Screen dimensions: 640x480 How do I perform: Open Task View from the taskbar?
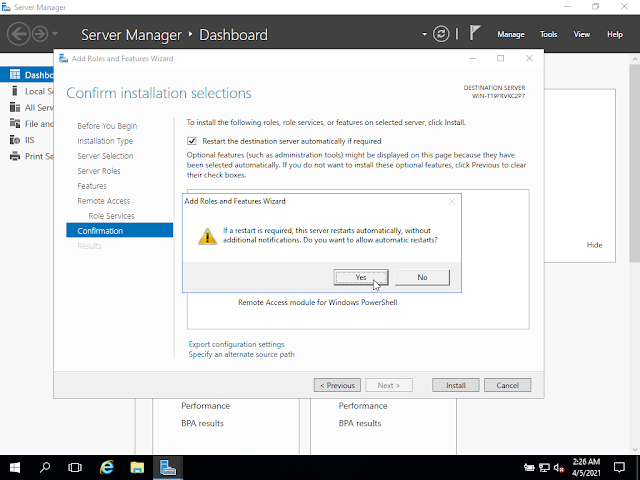tap(75, 468)
